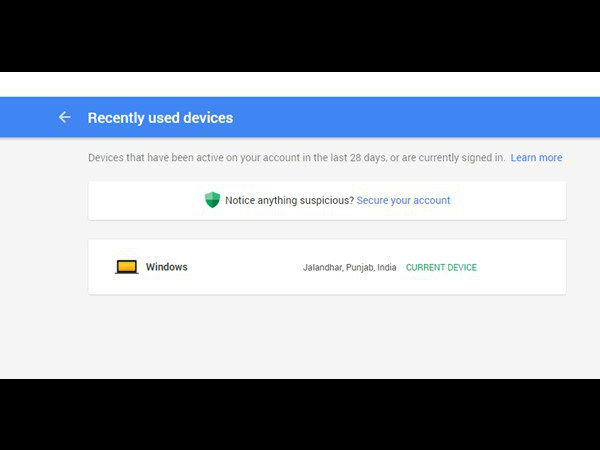Image resolution: width=600 pixels, height=450 pixels.
Task: Click the green shield security icon
Action: tap(212, 199)
